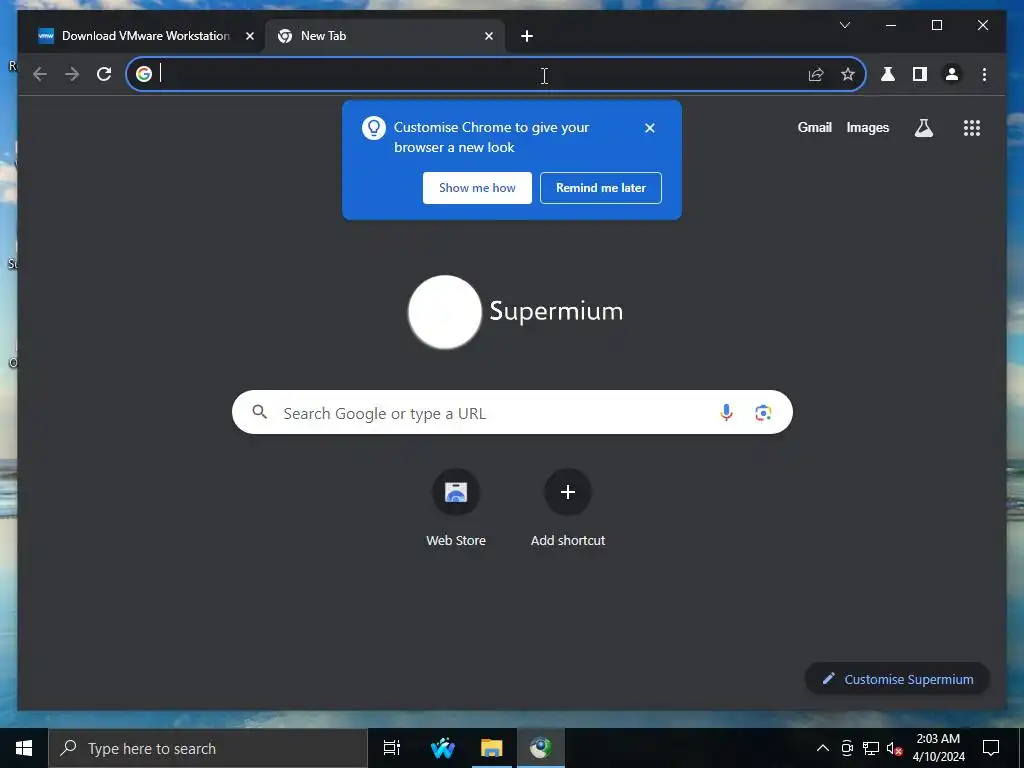Screen dimensions: 1024x768
Task: Launch the blue W app on taskbar
Action: click(x=443, y=748)
